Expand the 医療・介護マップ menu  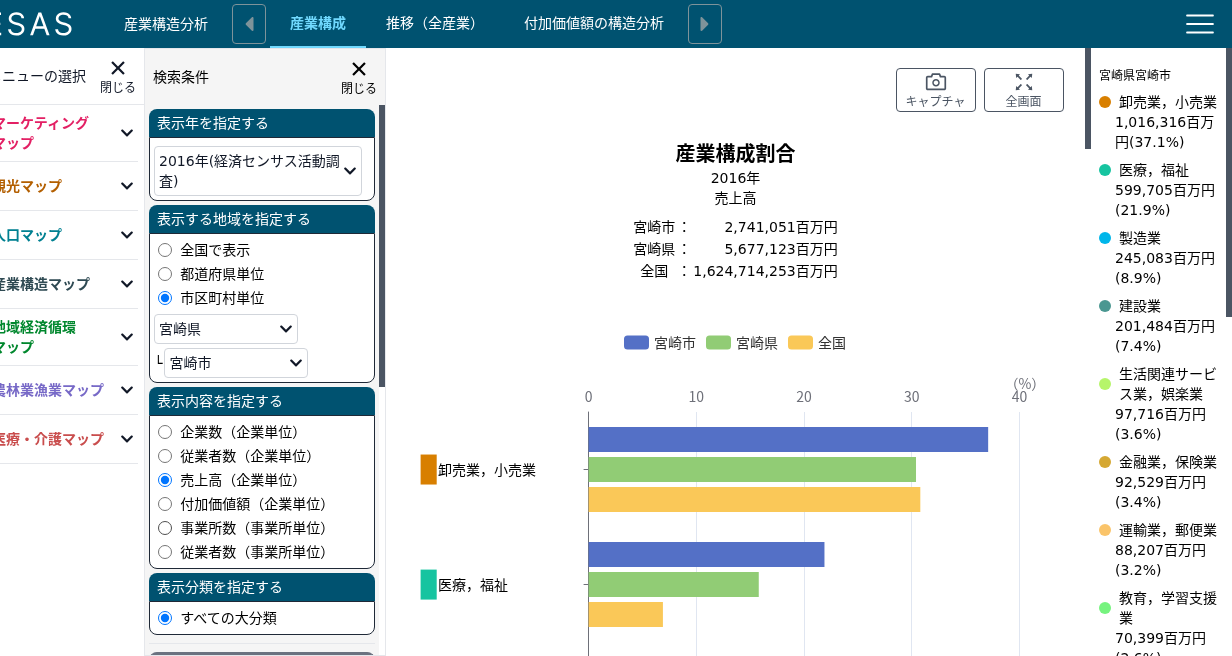69,439
